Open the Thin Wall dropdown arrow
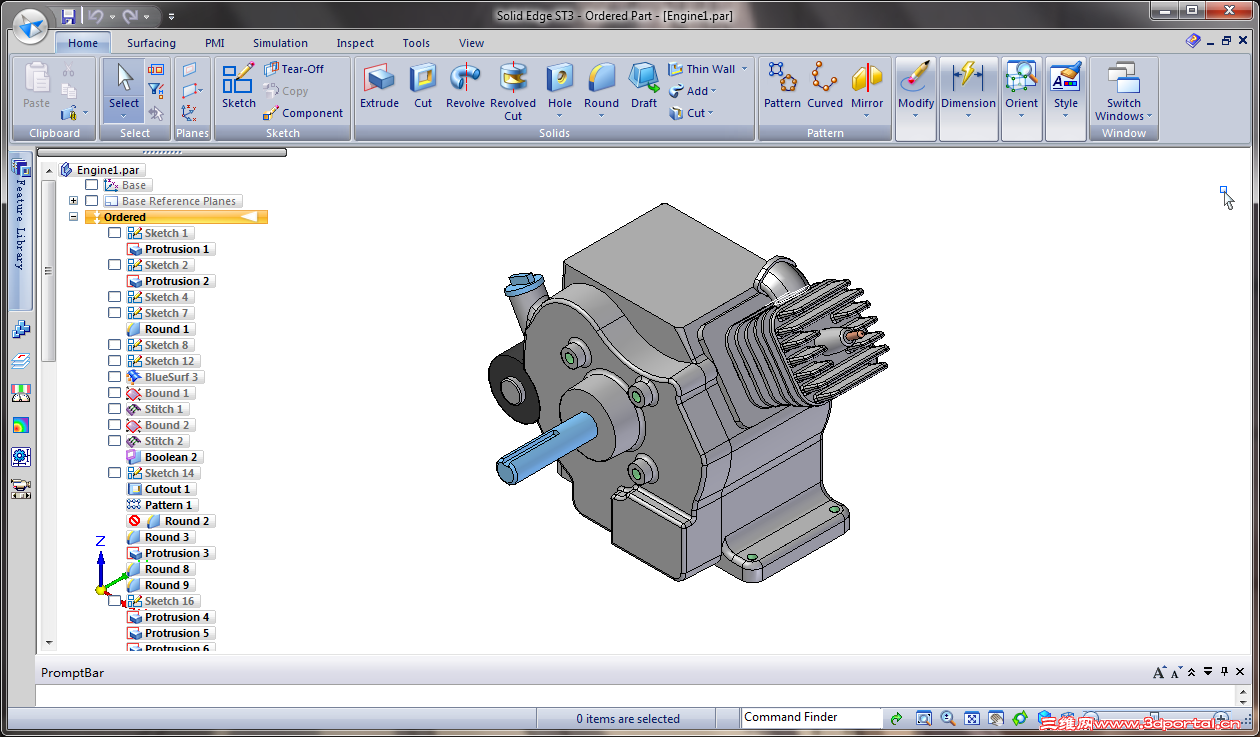The image size is (1260, 737). point(745,69)
